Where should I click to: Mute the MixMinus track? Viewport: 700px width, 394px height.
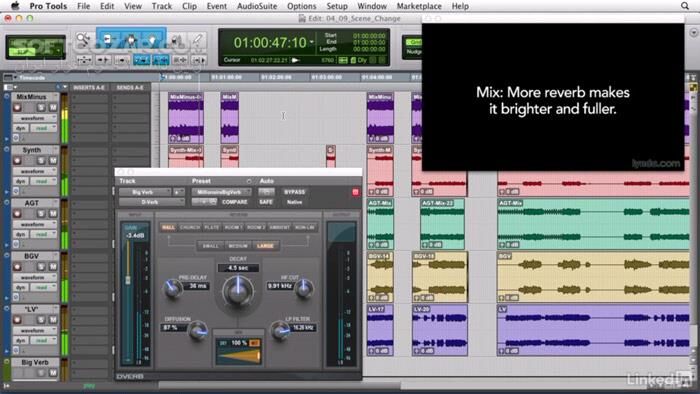[53, 108]
